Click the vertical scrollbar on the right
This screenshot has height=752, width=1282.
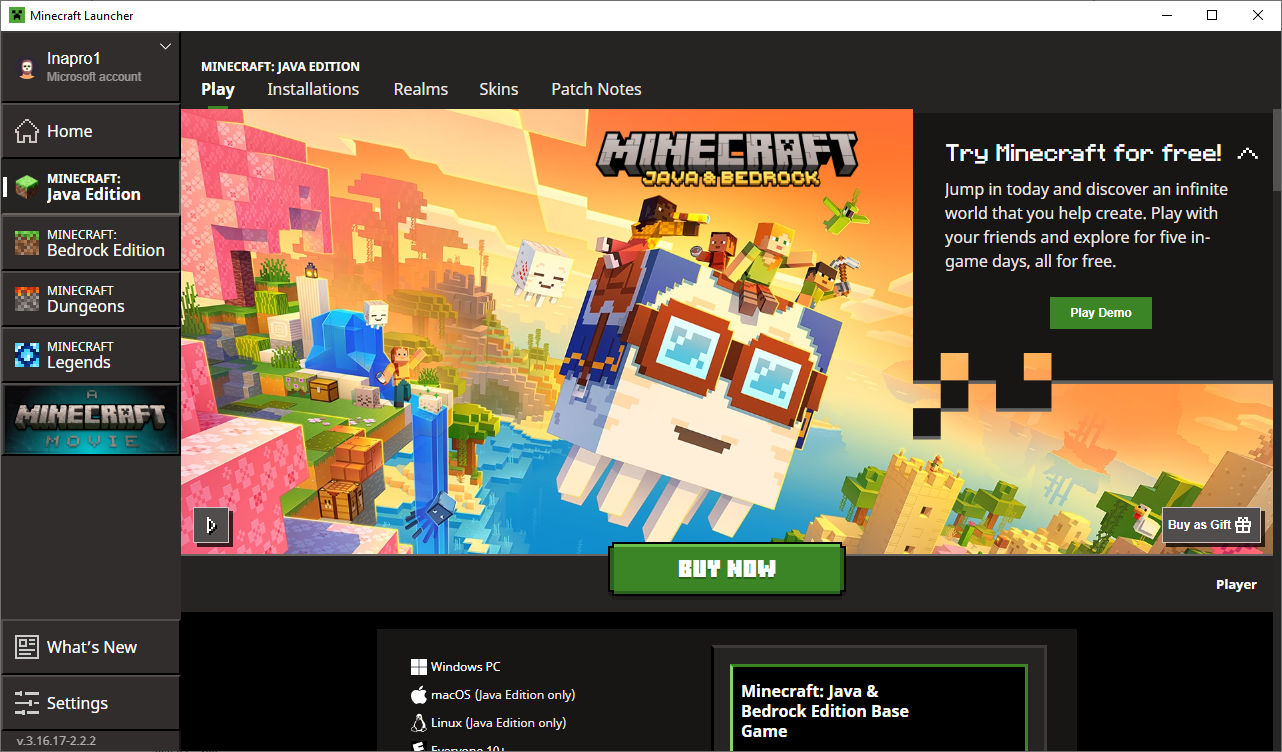coord(1277,150)
